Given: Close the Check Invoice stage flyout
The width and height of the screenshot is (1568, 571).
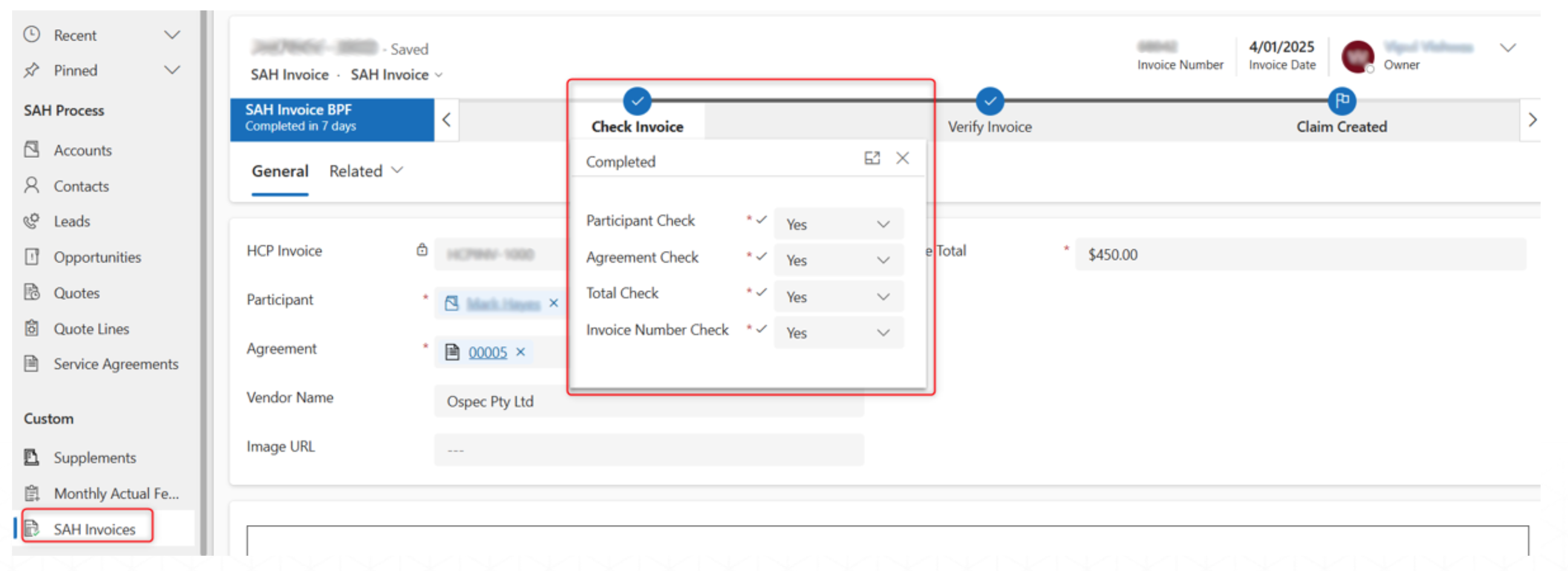Looking at the screenshot, I should [902, 158].
